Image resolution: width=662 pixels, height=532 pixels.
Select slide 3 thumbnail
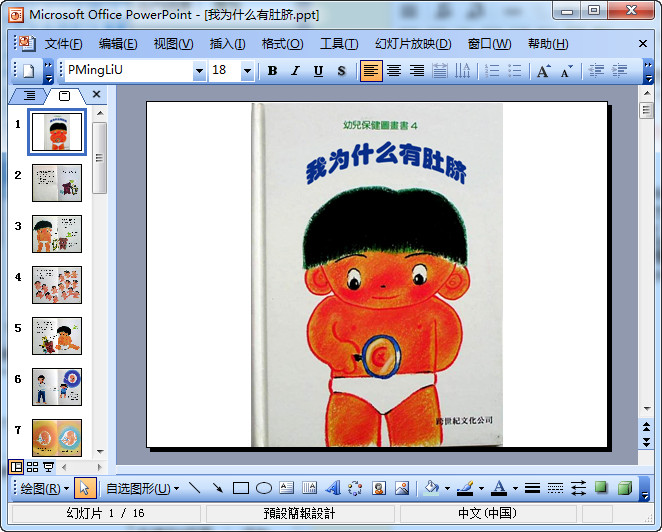point(57,234)
